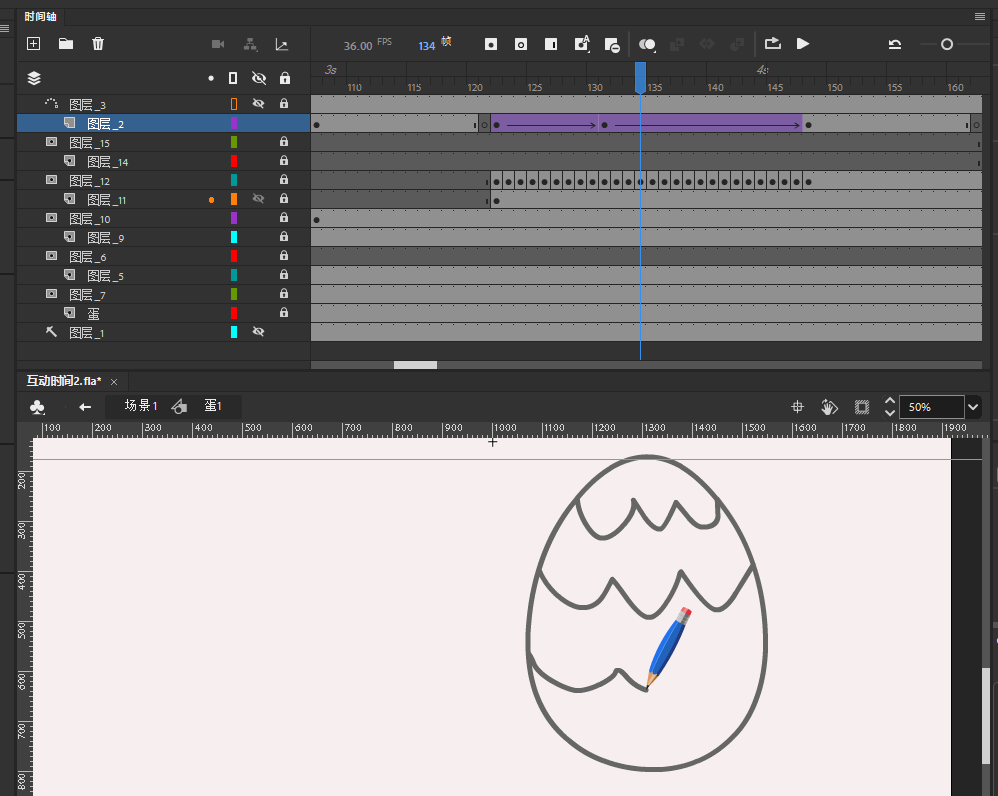
Task: Click the FPS value 36.00
Action: coord(358,46)
